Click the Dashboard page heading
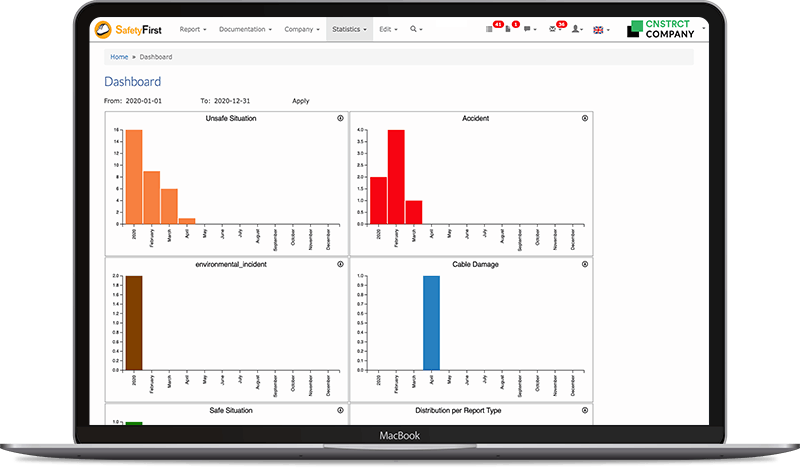Image resolution: width=800 pixels, height=469 pixels. [132, 82]
